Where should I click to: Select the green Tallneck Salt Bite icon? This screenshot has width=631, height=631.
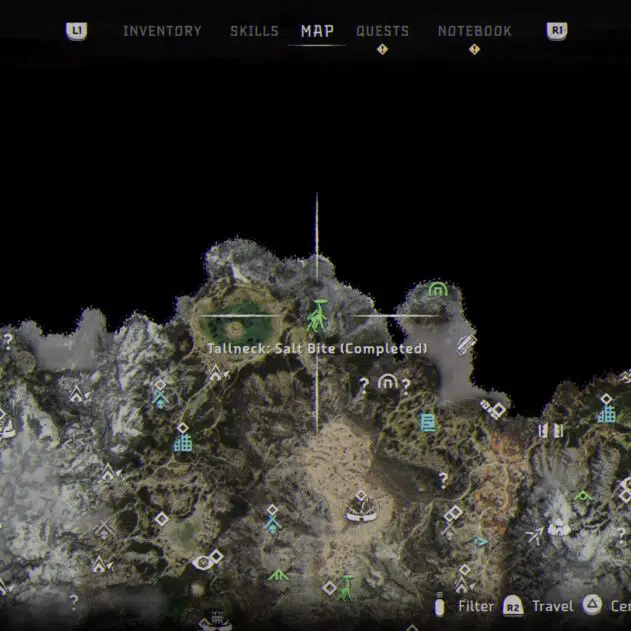pos(318,316)
